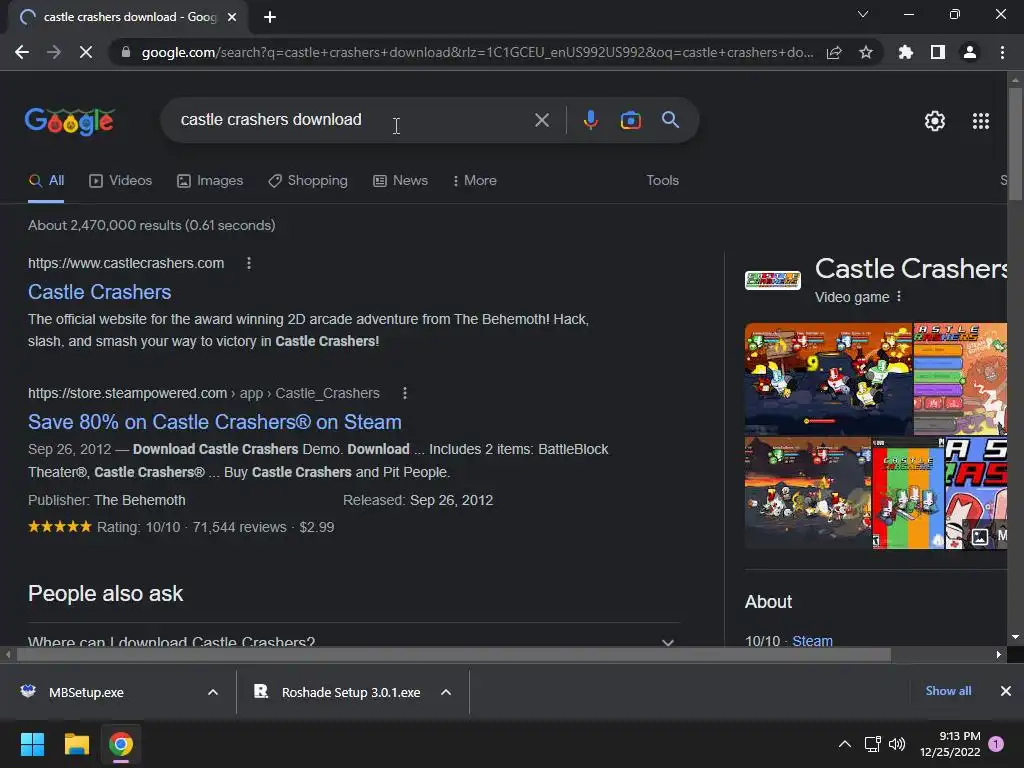Click the browser forward arrow
This screenshot has width=1024, height=768.
(54, 52)
